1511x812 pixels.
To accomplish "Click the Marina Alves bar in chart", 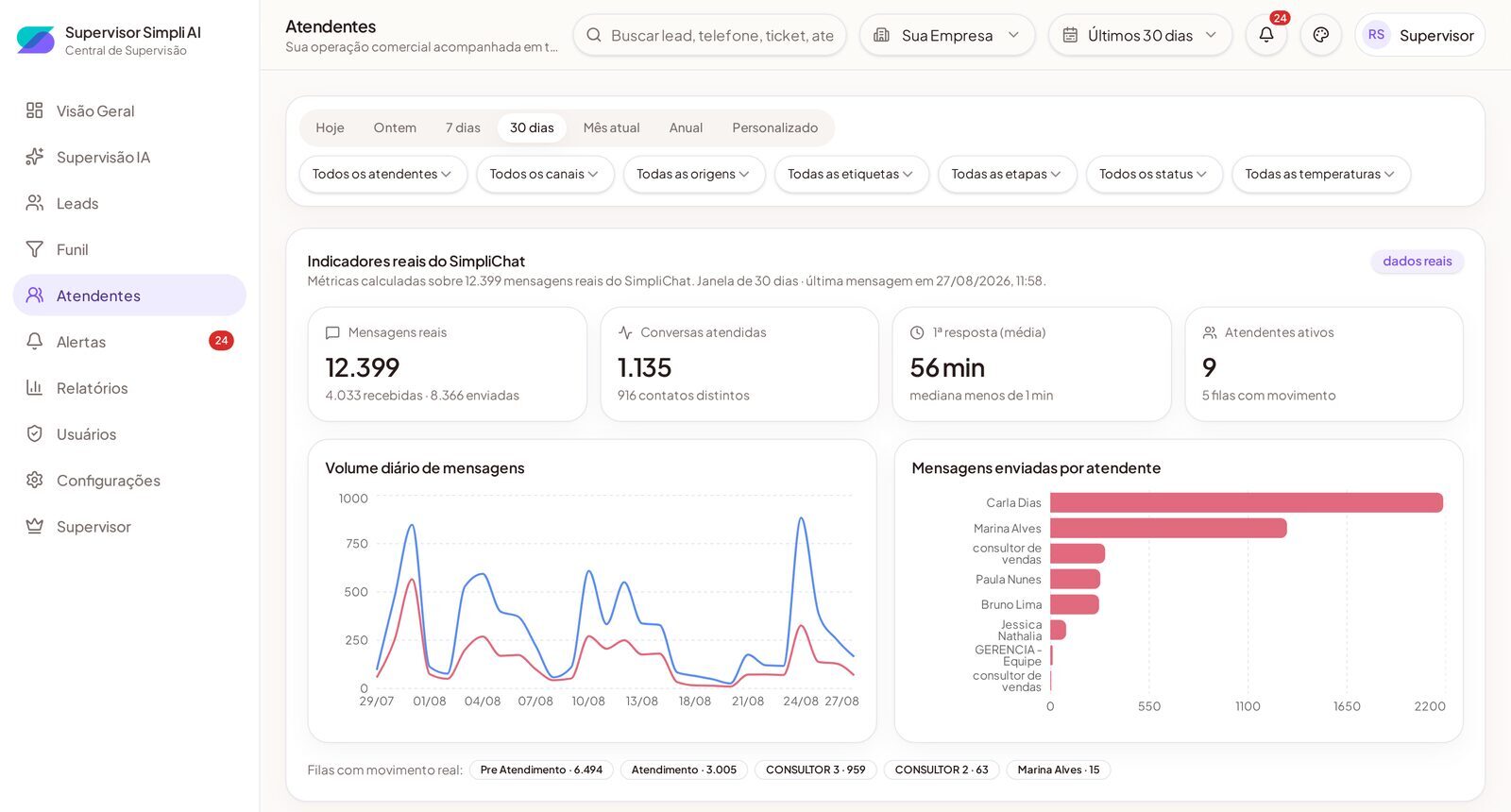I will pos(1168,529).
